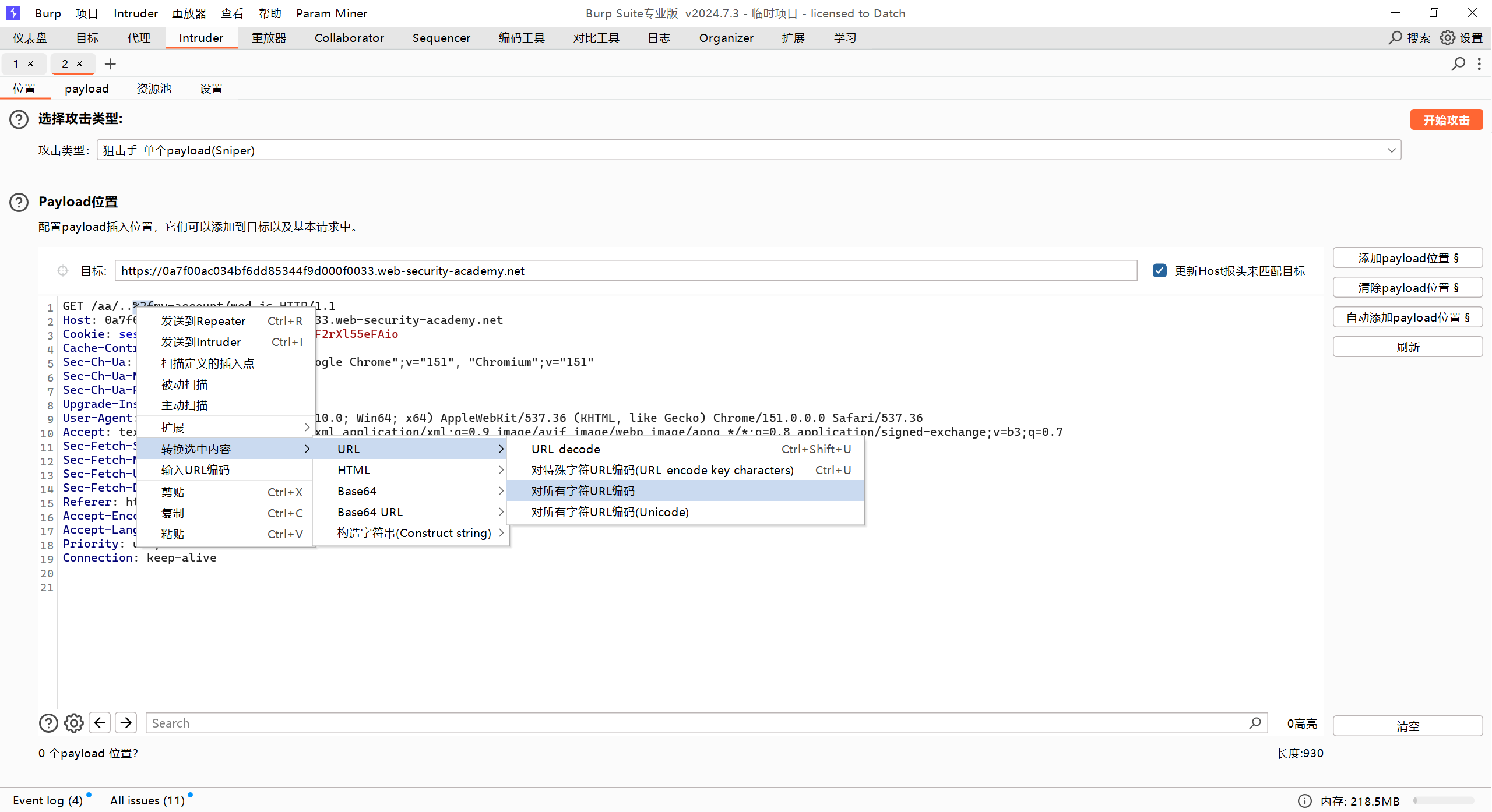Select 扫描定义的插入点 menu entry

(x=226, y=363)
